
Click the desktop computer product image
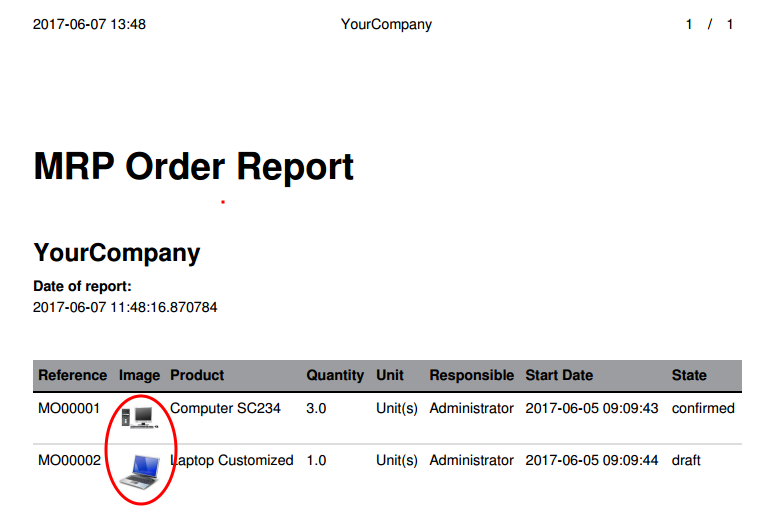[140, 417]
